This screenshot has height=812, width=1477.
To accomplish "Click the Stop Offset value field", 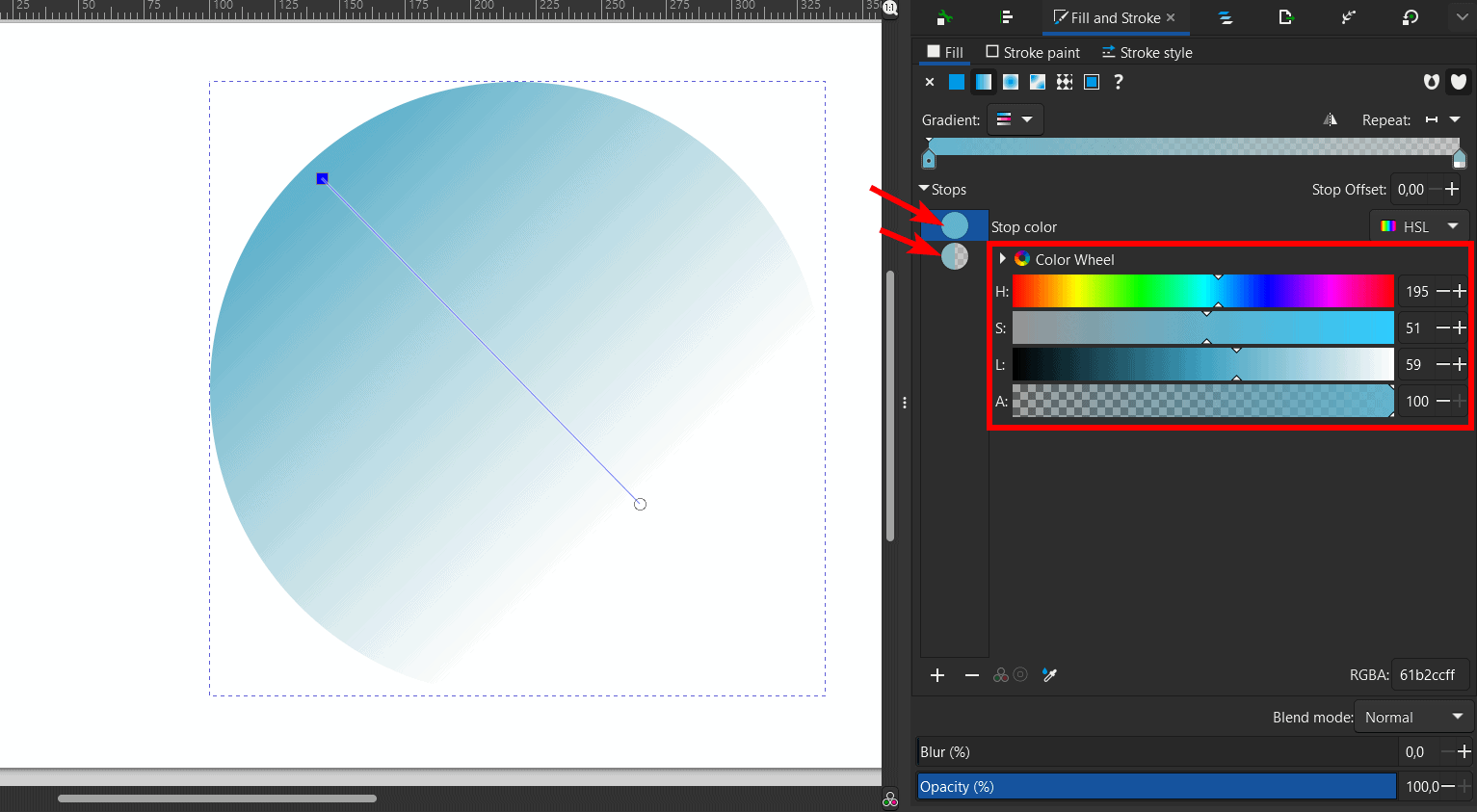I will pos(1412,190).
